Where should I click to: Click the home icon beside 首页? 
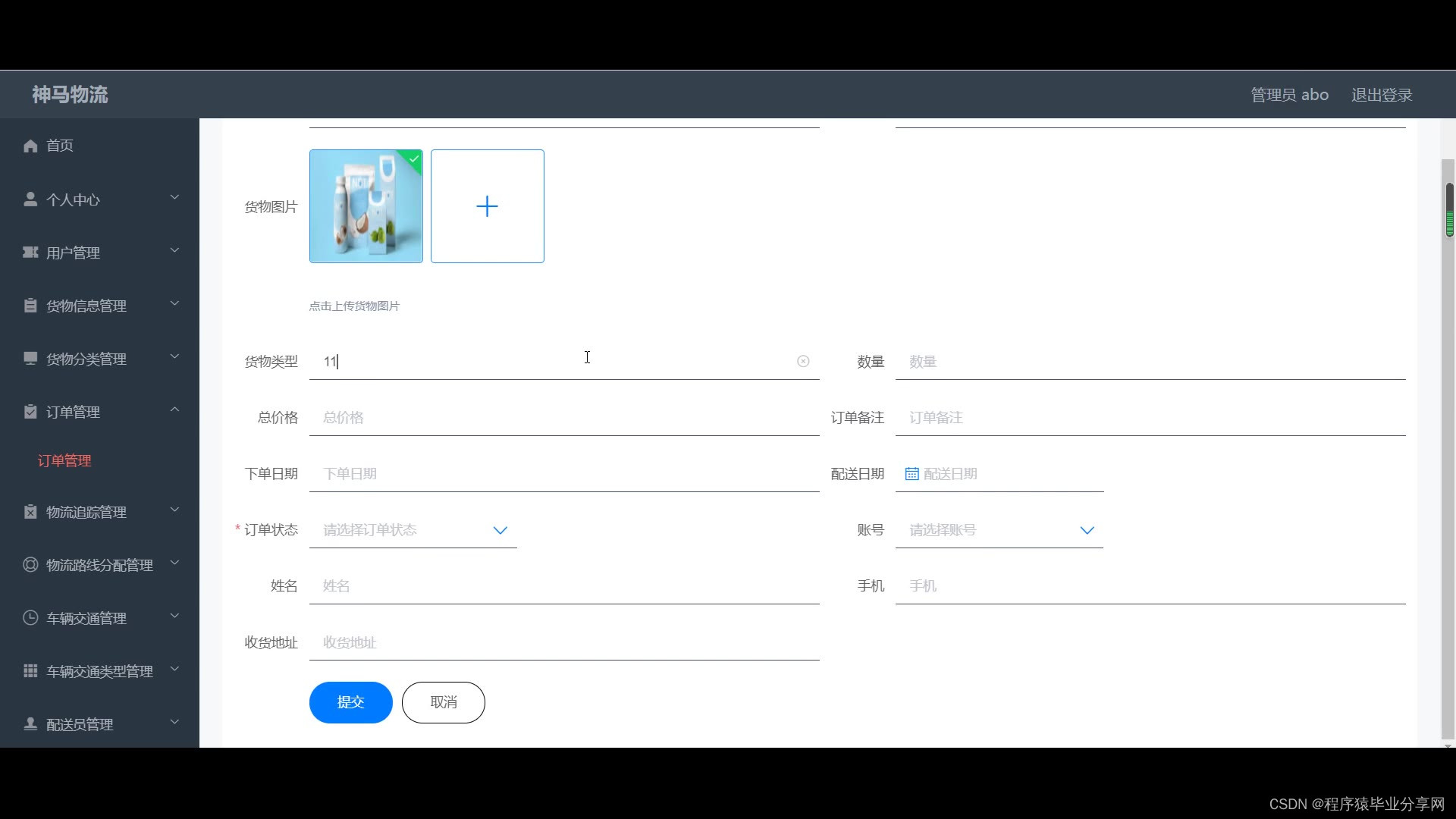click(30, 146)
